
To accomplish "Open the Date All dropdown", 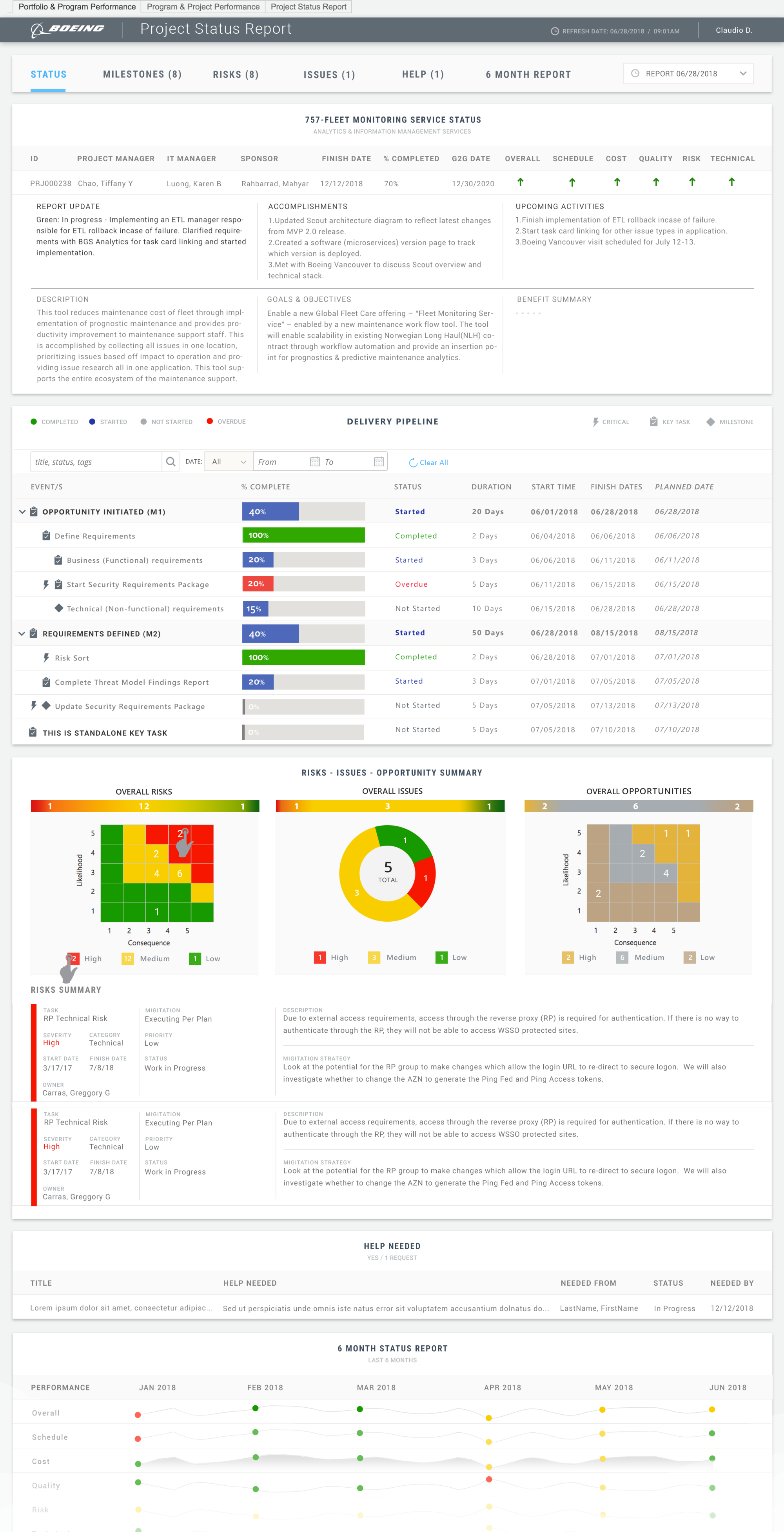I will (228, 462).
